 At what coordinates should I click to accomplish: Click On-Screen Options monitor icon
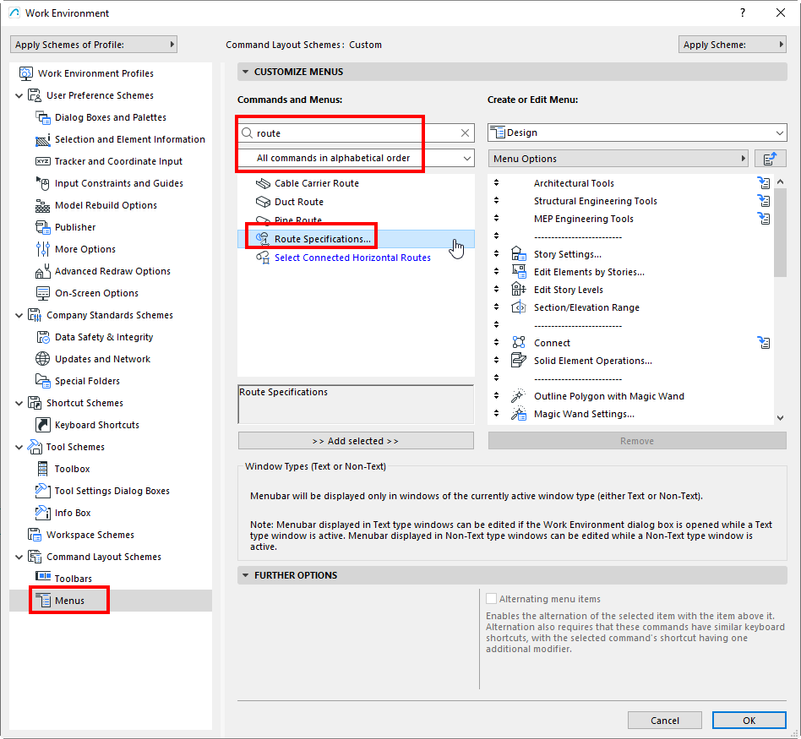tap(42, 293)
